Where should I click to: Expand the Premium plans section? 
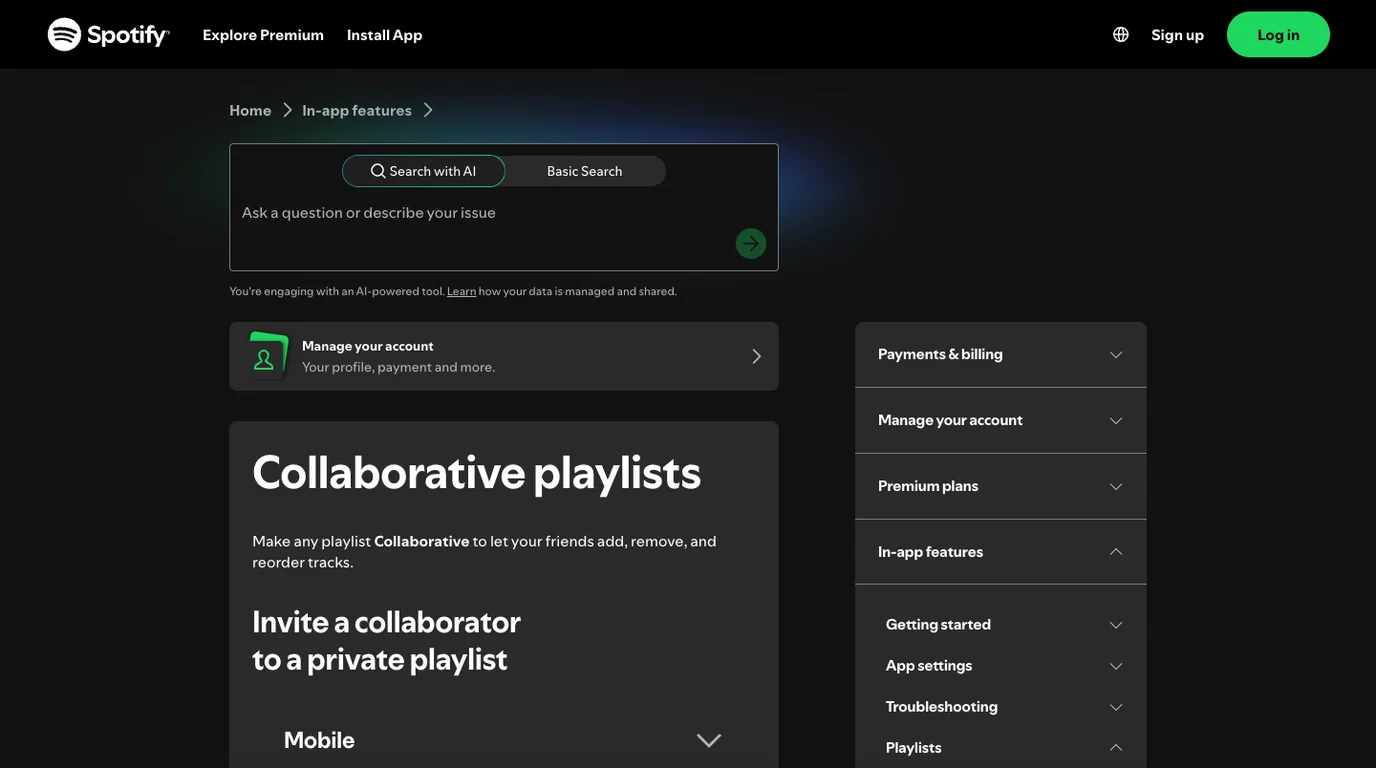[1001, 487]
